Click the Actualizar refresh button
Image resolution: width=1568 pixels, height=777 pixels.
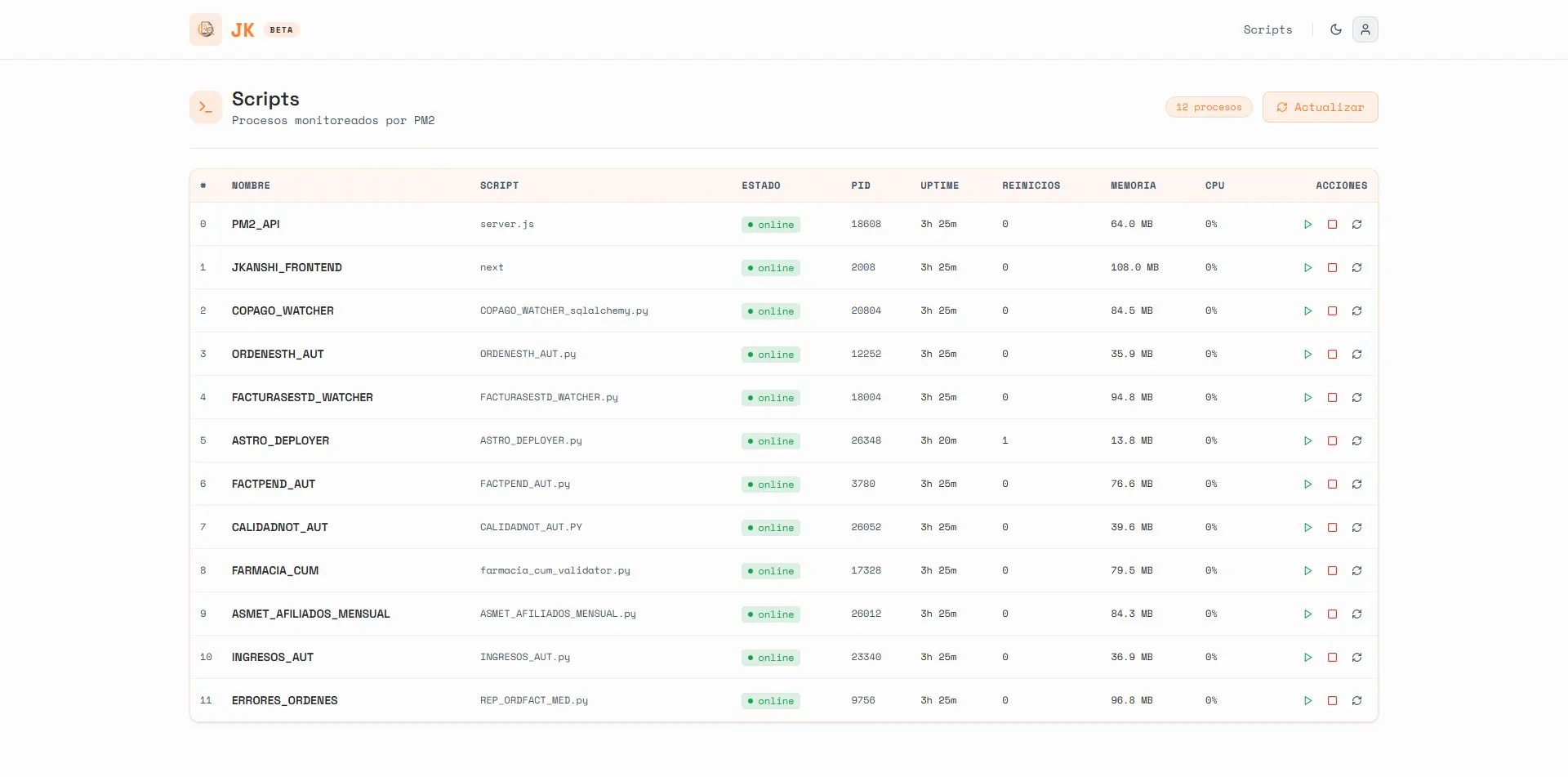pos(1321,107)
